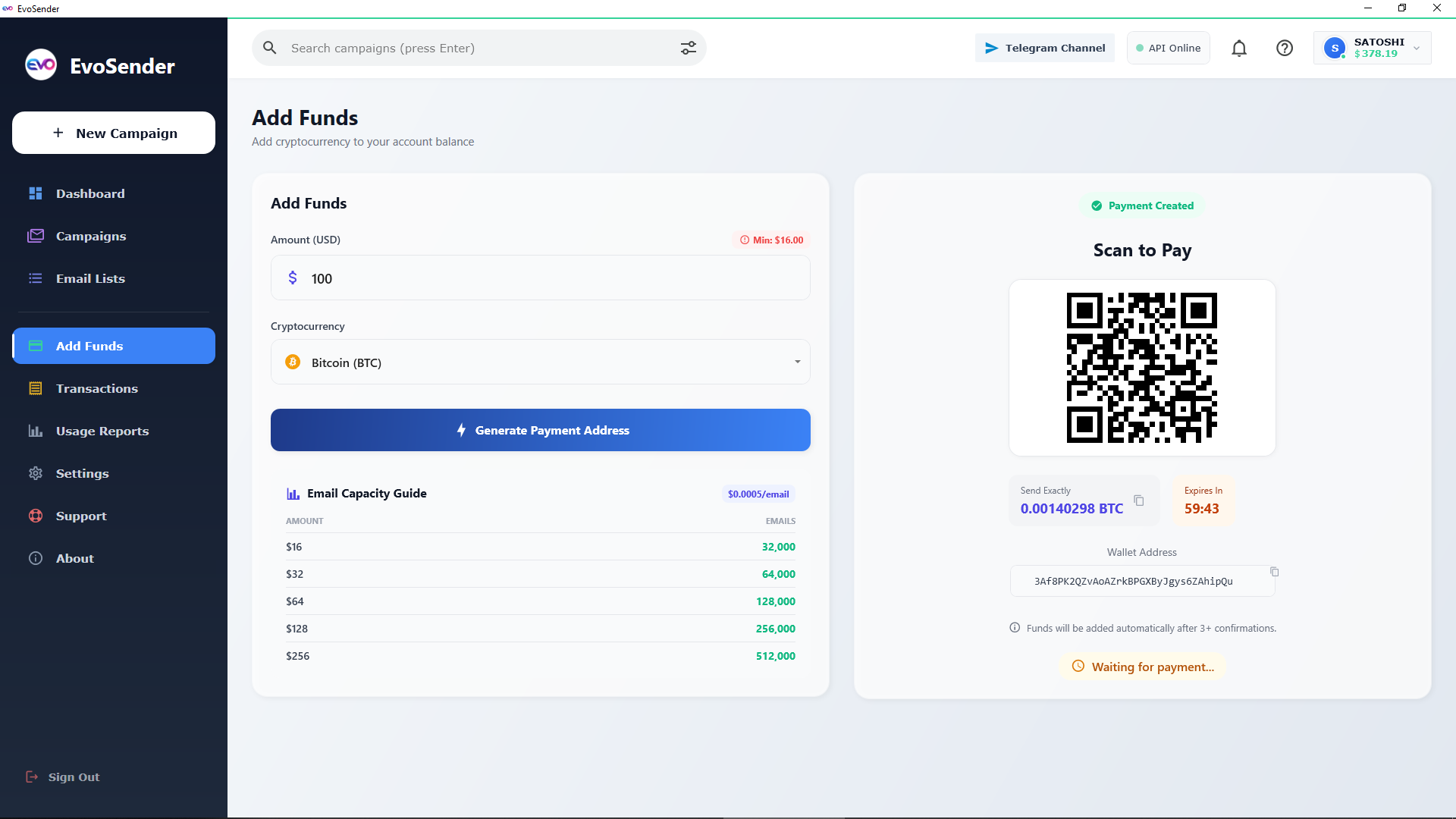This screenshot has width=1456, height=819.
Task: Click the 256,000 emails value
Action: [x=776, y=629]
